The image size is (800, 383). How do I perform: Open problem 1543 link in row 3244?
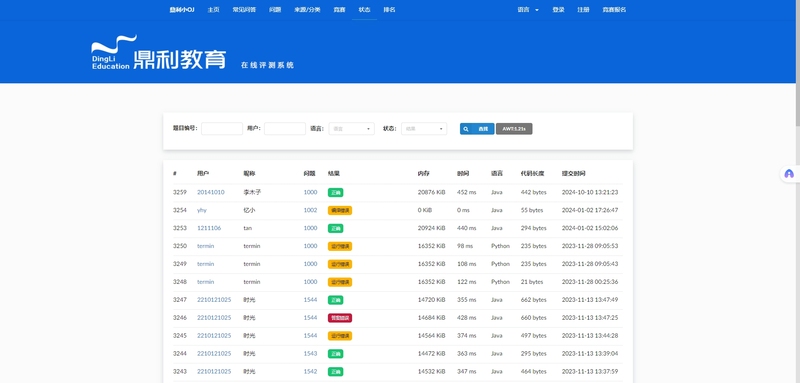click(310, 353)
